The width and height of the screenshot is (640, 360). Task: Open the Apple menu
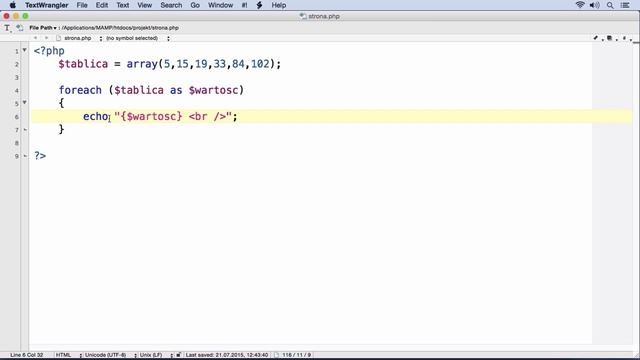click(x=13, y=5)
